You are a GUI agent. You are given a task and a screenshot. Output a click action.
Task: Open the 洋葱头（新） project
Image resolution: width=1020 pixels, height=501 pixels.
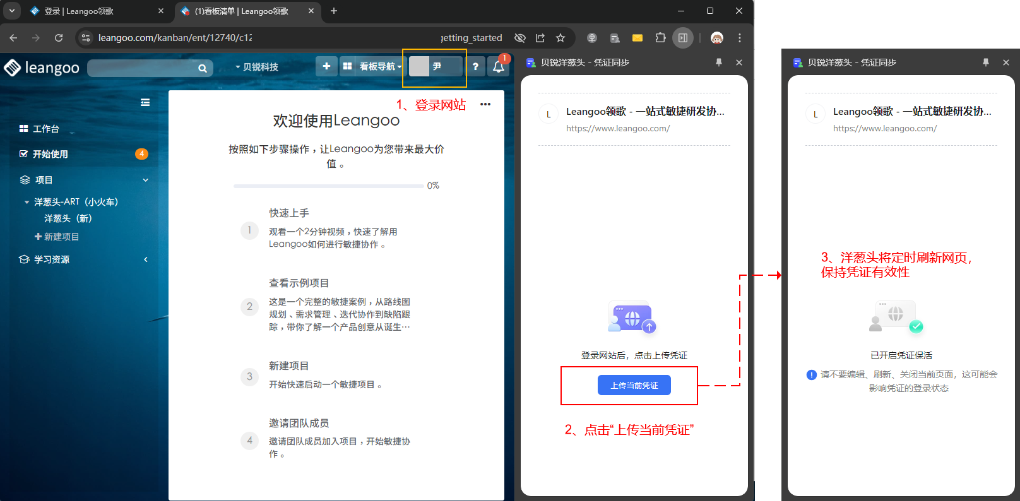pos(68,219)
